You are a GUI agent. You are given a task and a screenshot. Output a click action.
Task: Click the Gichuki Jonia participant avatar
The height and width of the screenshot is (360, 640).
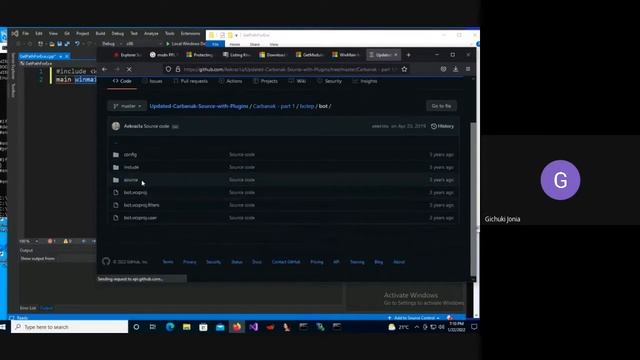pos(560,180)
